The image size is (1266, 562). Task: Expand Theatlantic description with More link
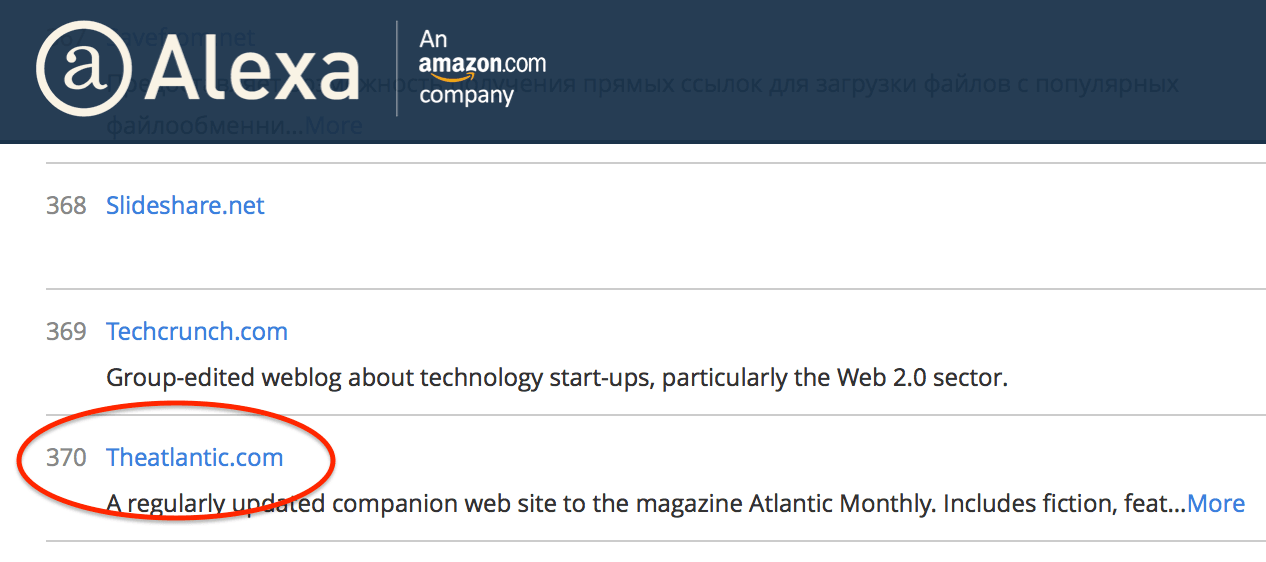click(1216, 504)
